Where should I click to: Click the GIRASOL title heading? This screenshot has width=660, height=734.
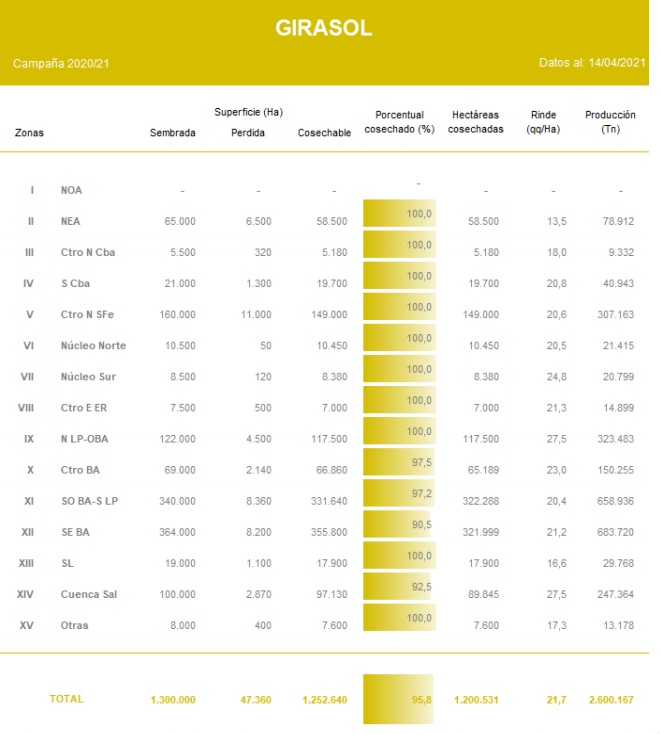click(323, 29)
